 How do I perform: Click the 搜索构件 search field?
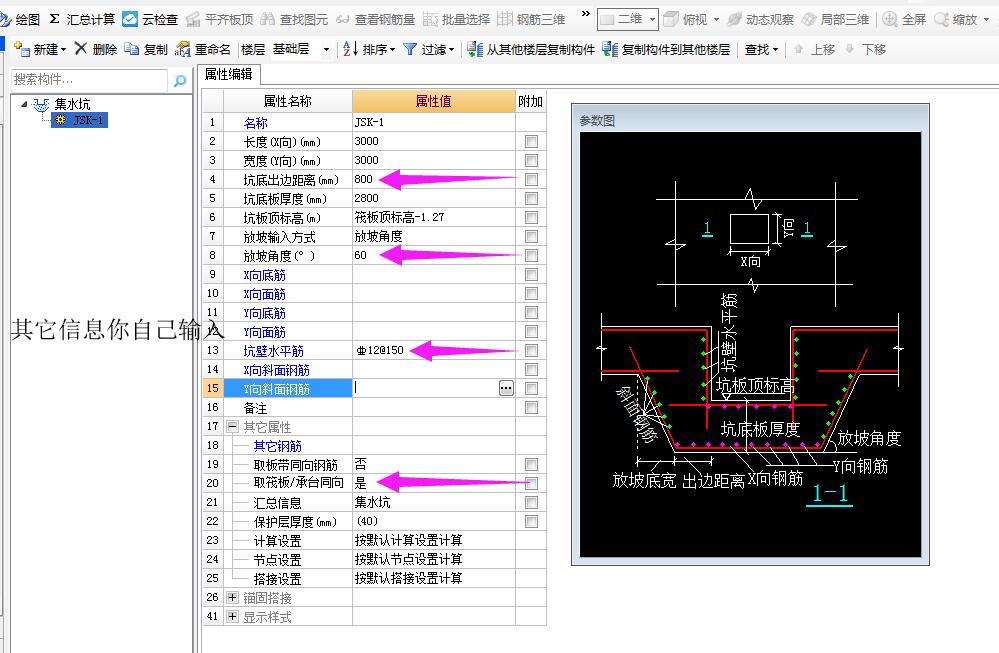[89, 80]
